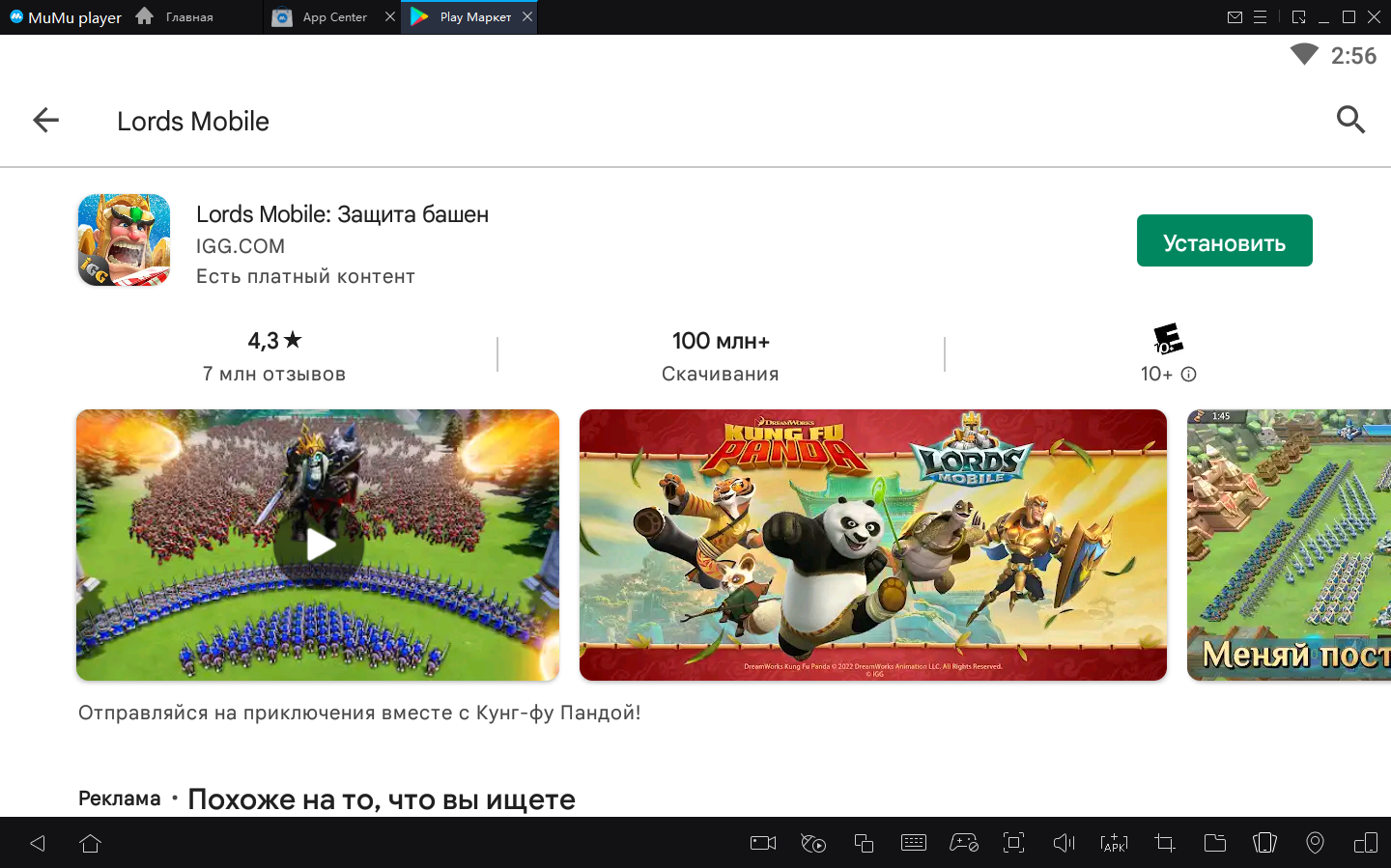Screen dimensions: 1391x868
Task: Open the Kung Fu Panda screenshot
Action: coord(872,546)
